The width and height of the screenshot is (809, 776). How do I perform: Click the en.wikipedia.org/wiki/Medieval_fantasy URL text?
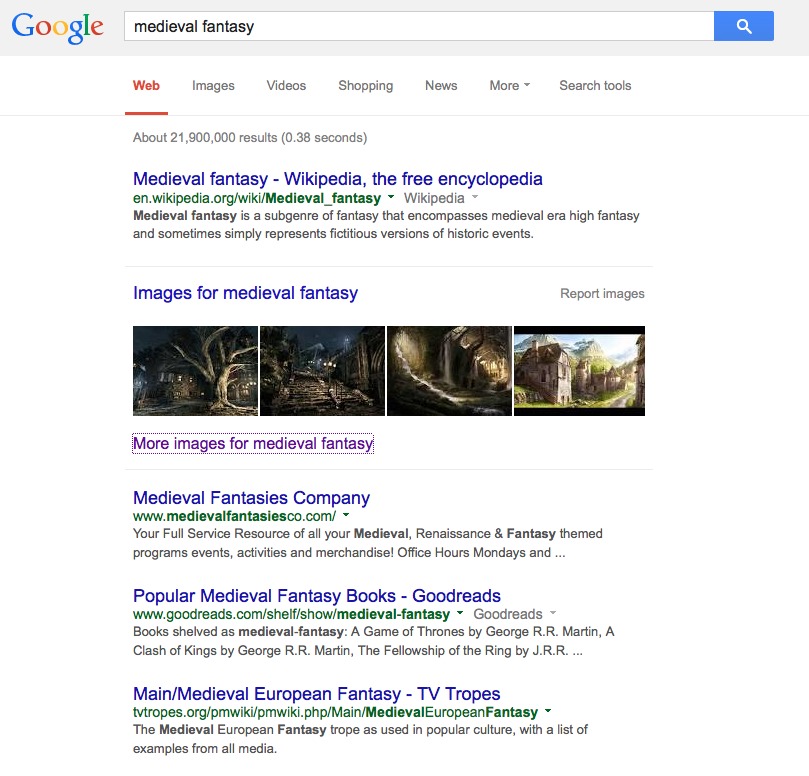[257, 198]
